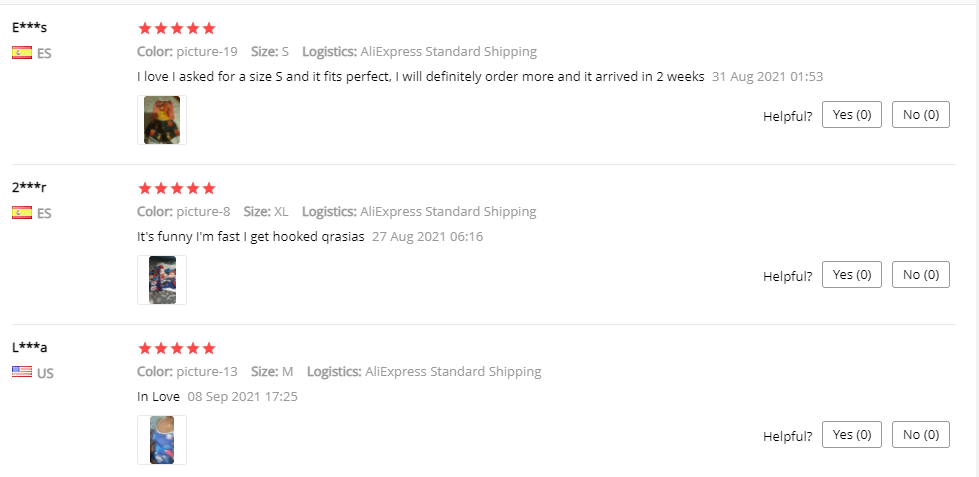Click the five-star rating on 2***r review
The image size is (979, 477).
click(x=176, y=188)
